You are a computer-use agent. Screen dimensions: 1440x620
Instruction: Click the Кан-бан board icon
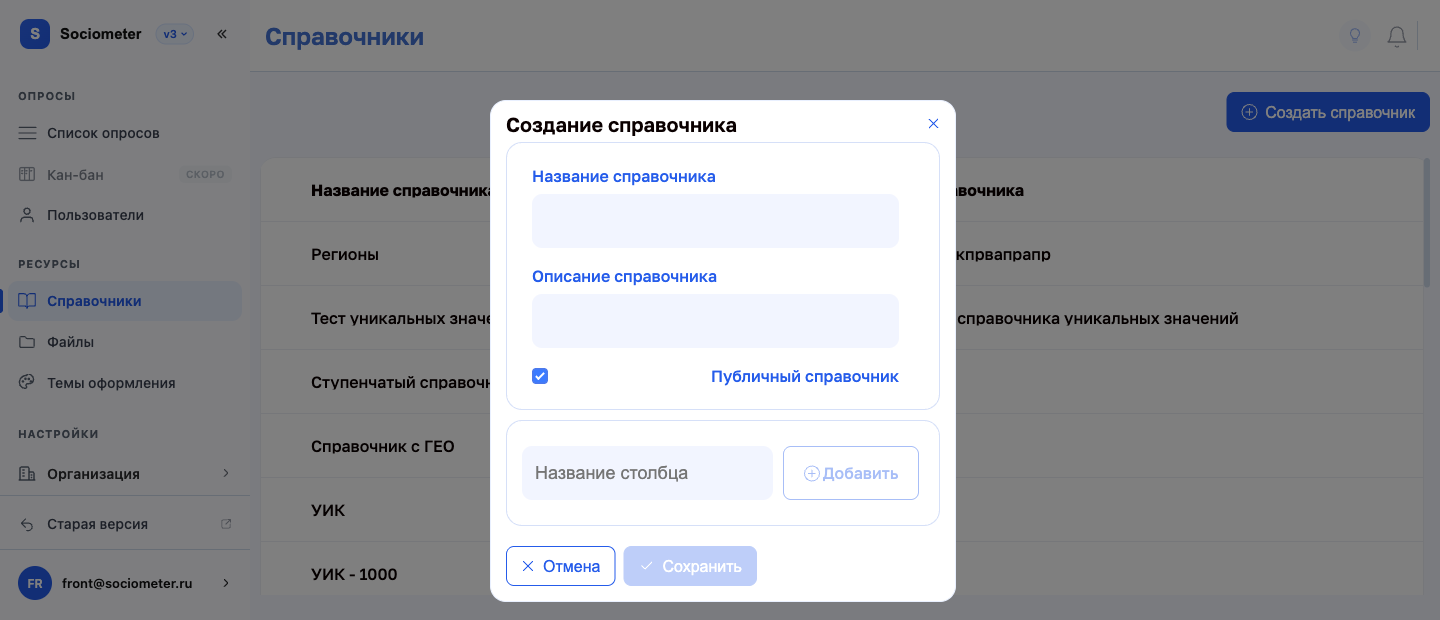[27, 175]
